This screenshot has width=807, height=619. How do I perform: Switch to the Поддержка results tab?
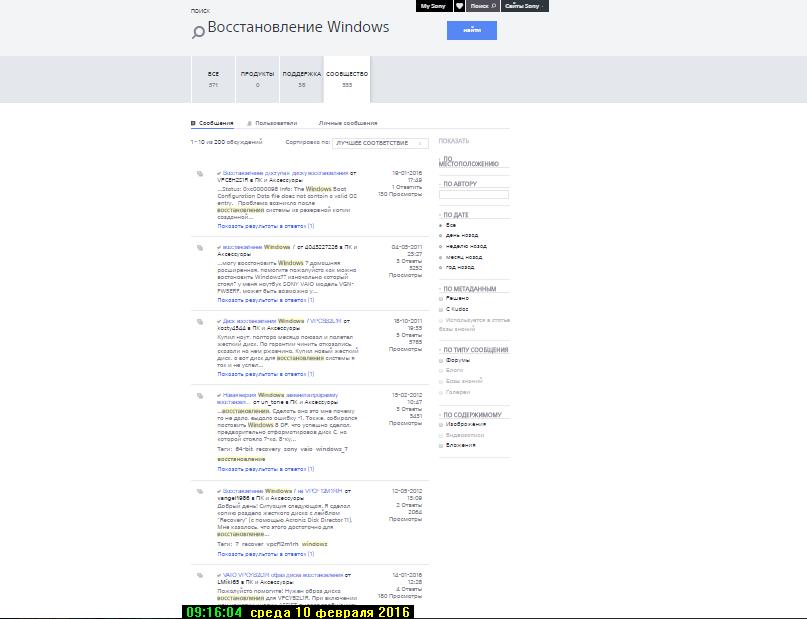tap(301, 79)
